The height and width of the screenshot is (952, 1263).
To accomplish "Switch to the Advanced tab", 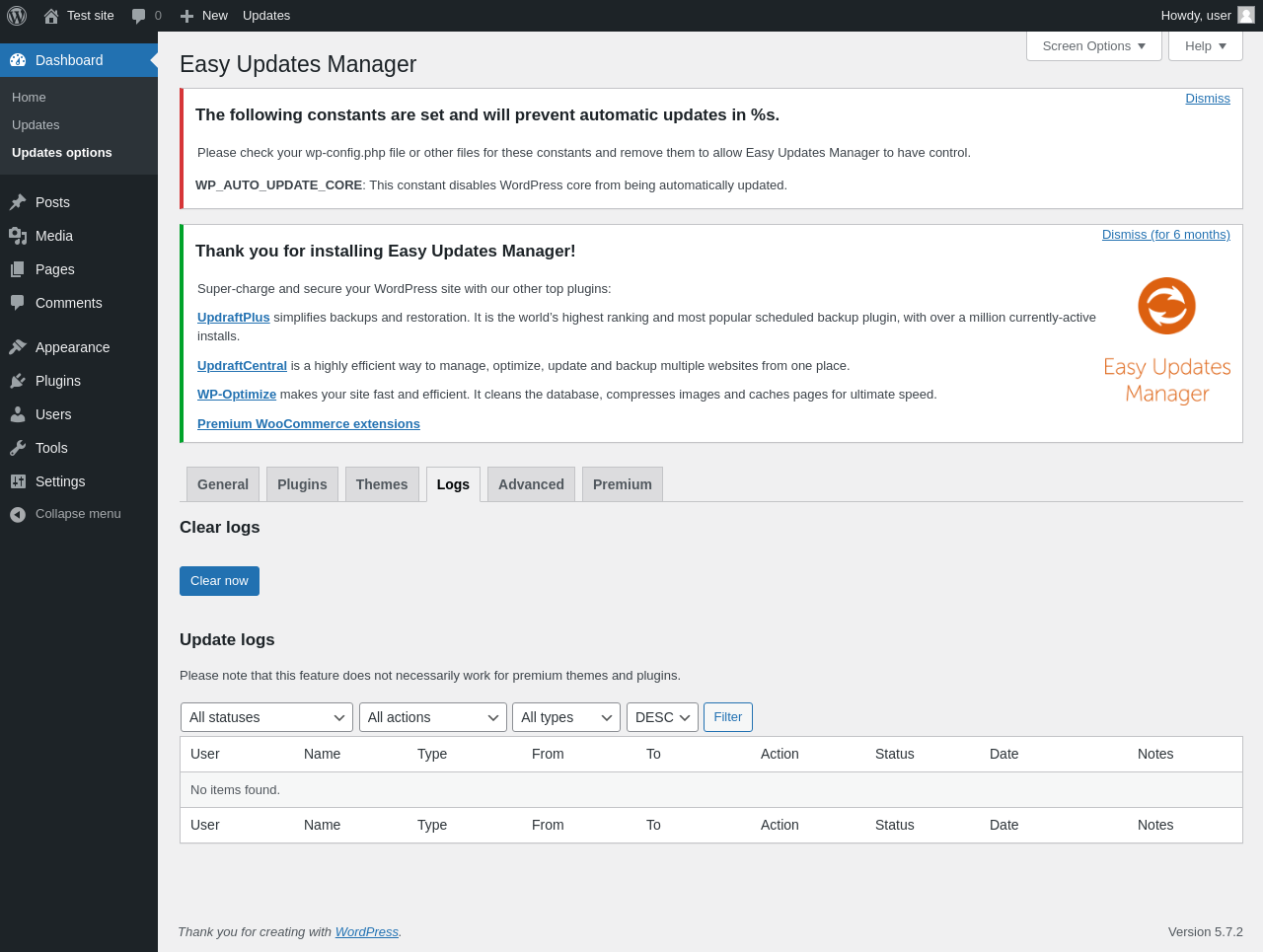I will (531, 484).
